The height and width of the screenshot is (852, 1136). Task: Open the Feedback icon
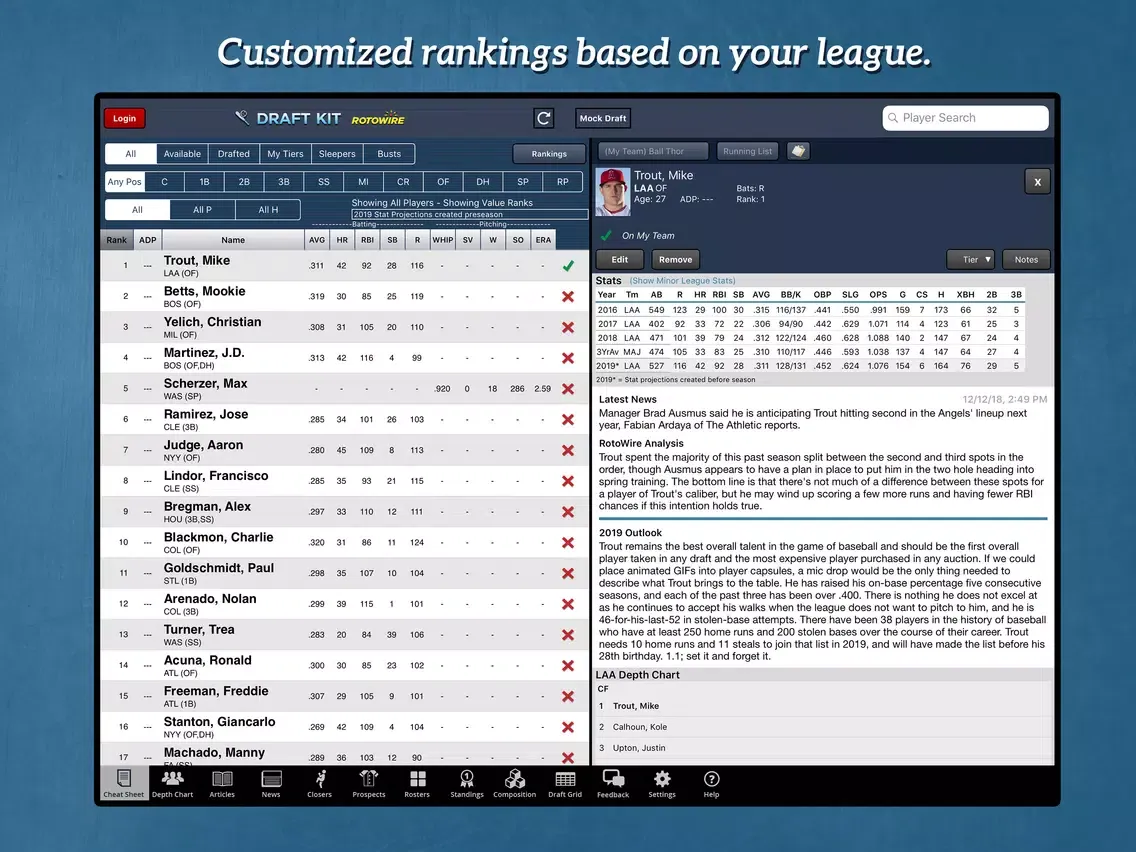click(613, 784)
